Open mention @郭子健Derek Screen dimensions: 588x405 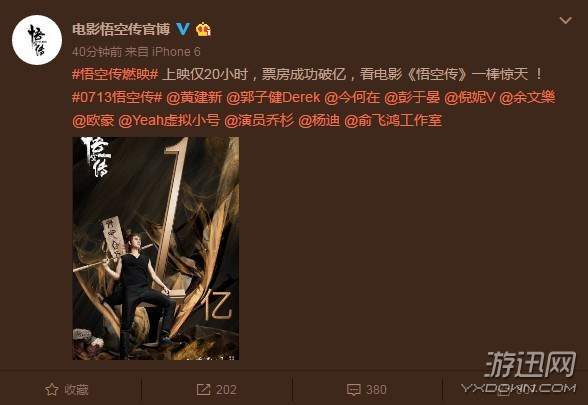click(273, 98)
